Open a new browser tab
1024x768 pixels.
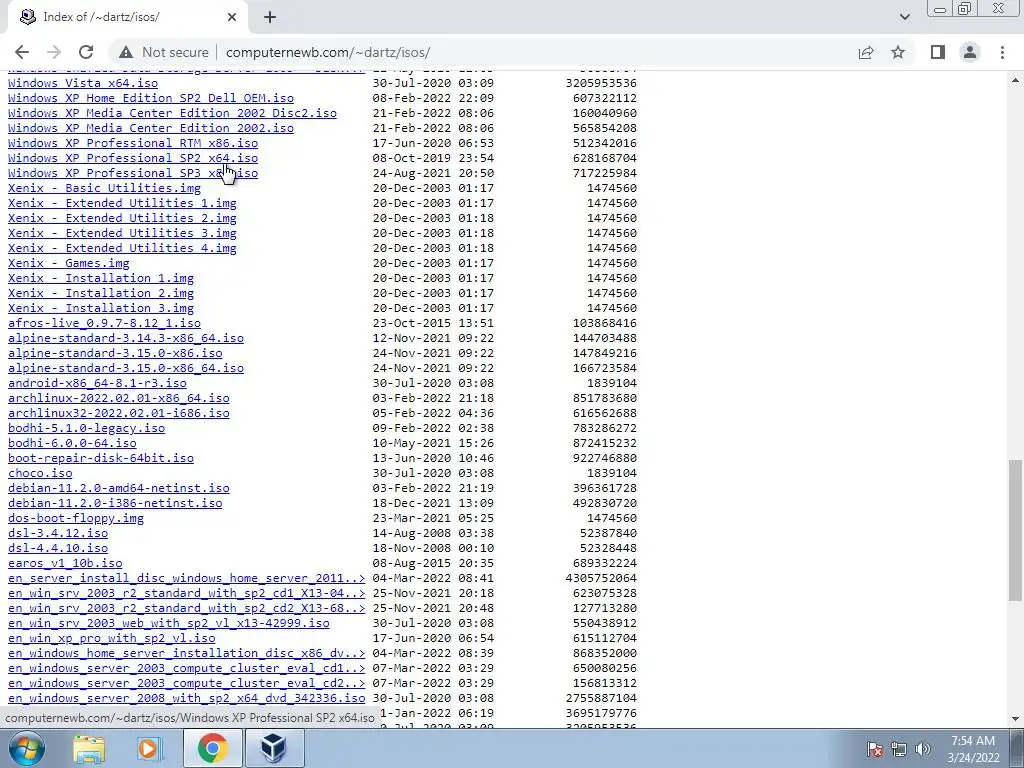(270, 17)
